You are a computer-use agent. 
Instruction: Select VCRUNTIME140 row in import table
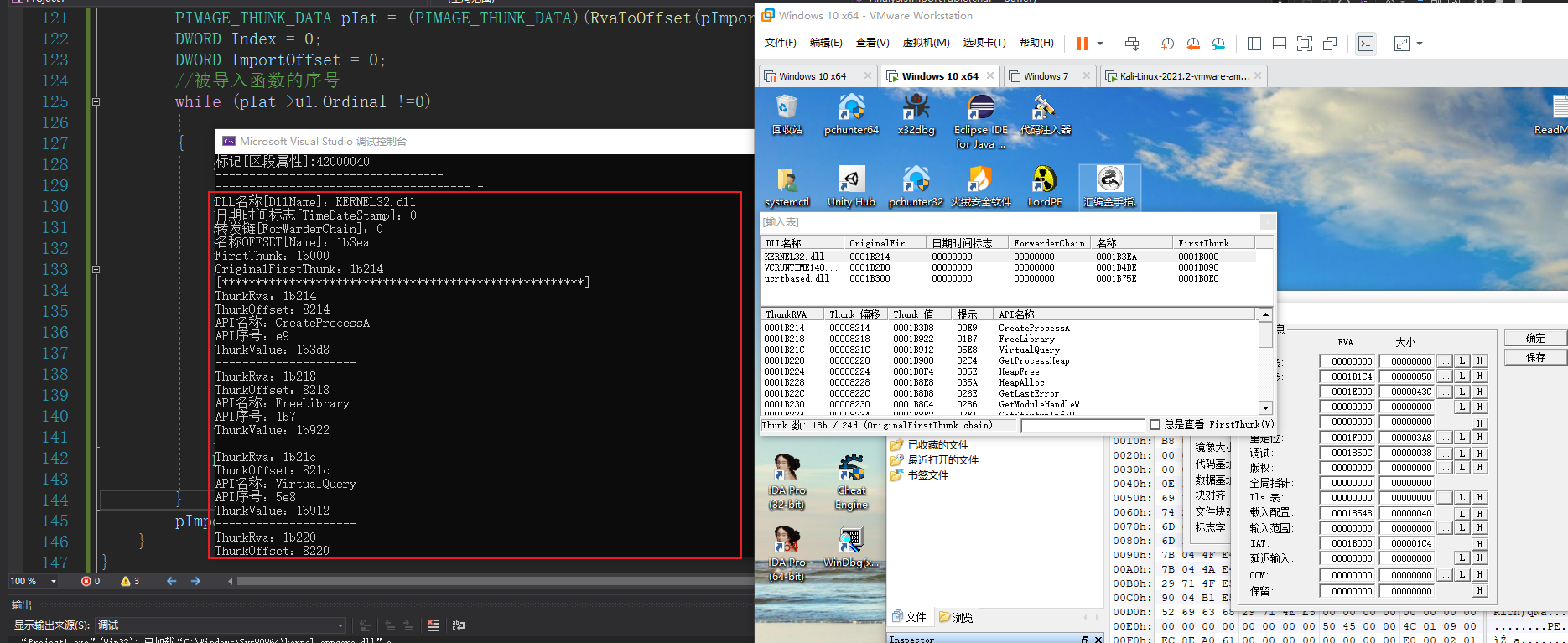tap(1009, 267)
